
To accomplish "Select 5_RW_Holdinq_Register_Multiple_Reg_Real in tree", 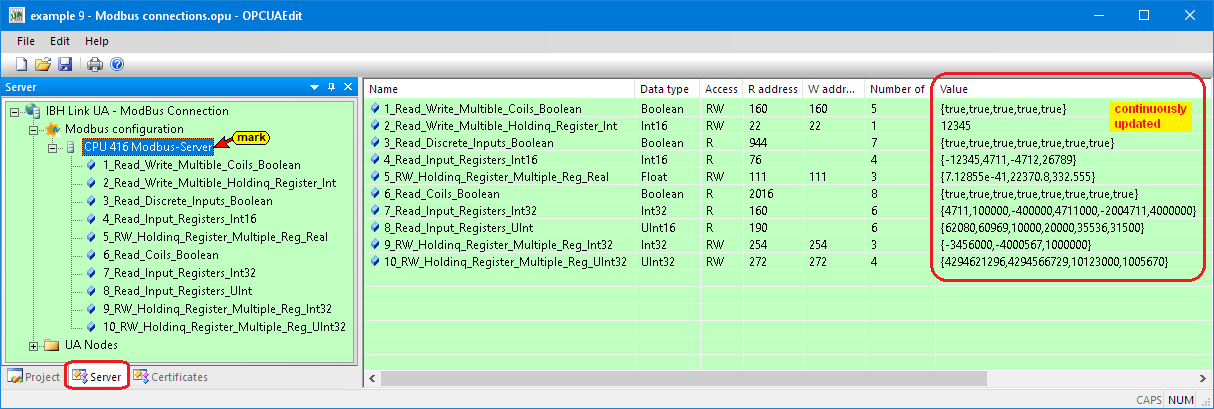I will click(215, 237).
